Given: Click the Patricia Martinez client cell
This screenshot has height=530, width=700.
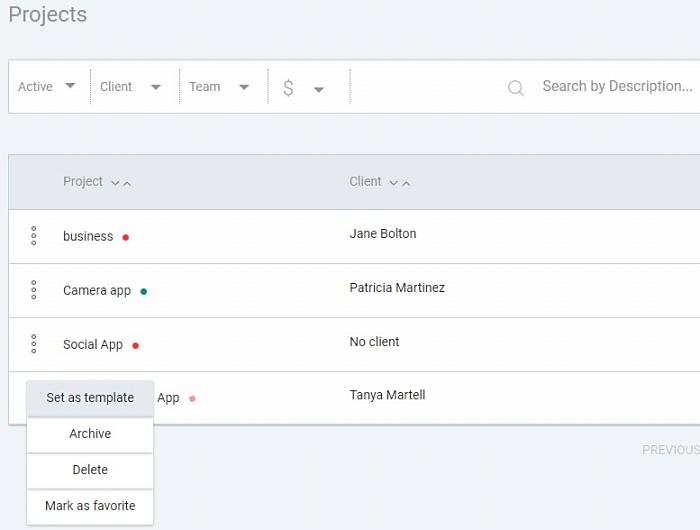Looking at the screenshot, I should [397, 288].
